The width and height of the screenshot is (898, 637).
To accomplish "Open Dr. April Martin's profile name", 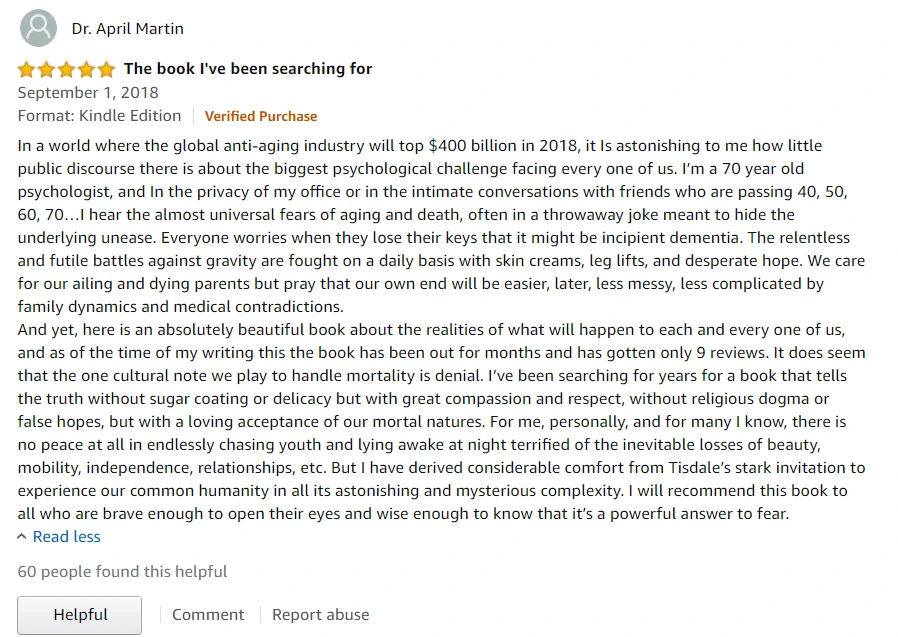I will [127, 28].
